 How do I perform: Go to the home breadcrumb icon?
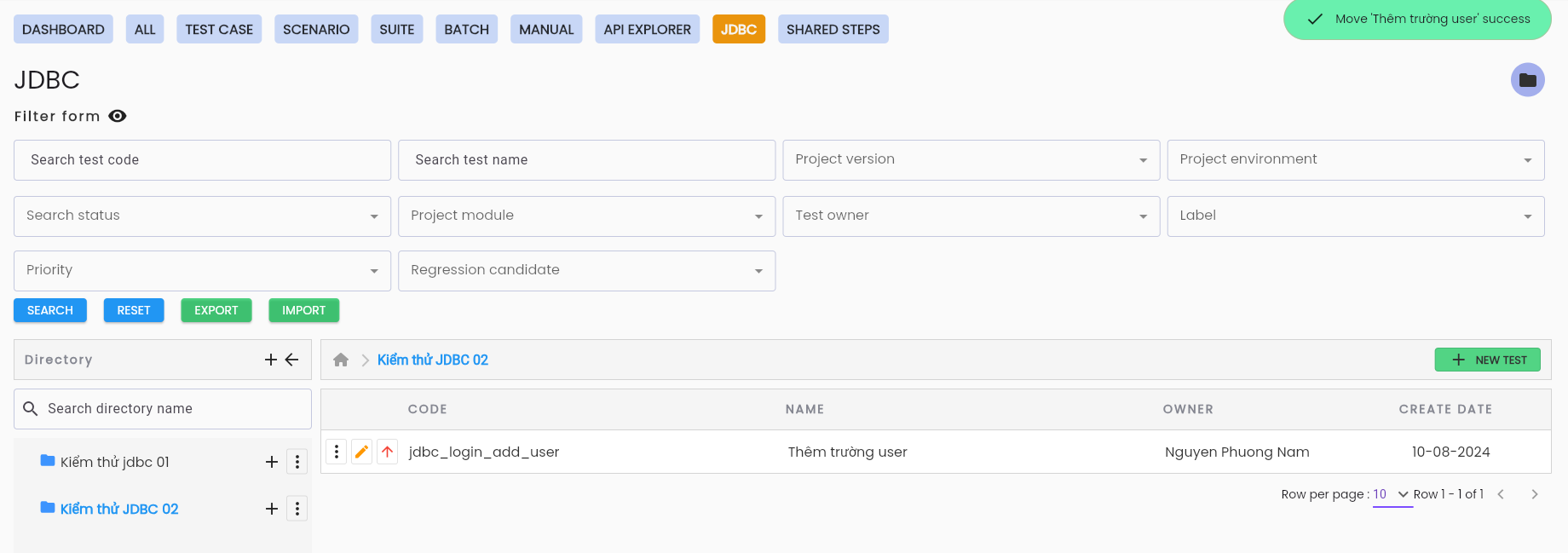(x=341, y=360)
